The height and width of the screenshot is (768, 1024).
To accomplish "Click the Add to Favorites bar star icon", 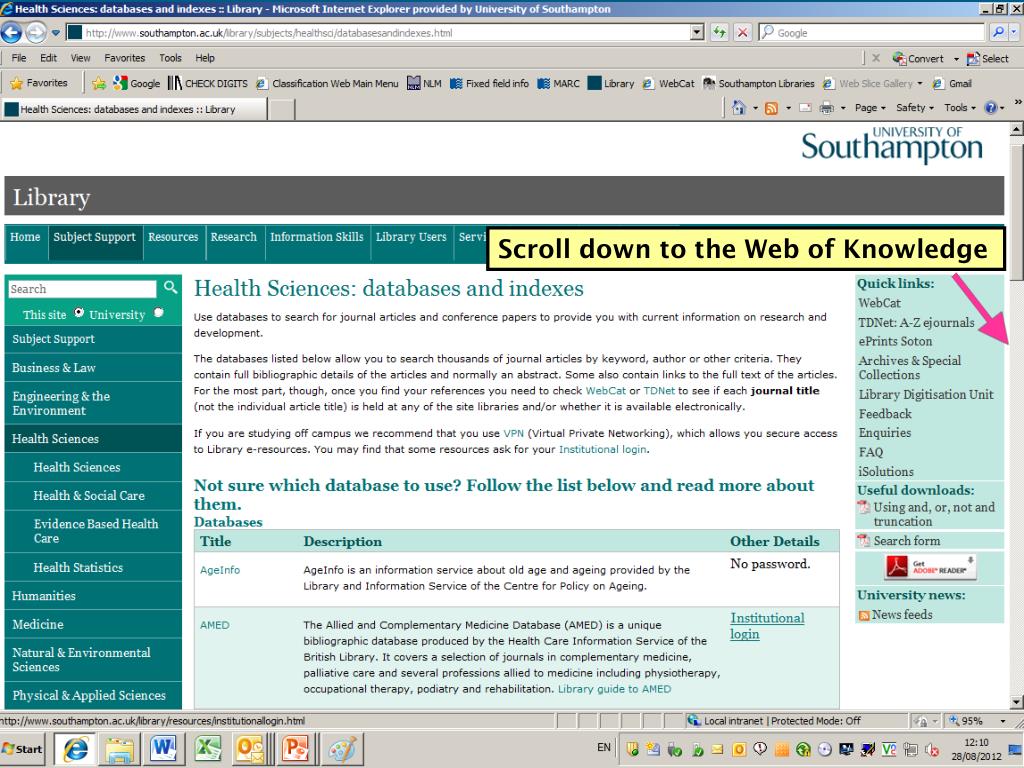I will point(99,83).
